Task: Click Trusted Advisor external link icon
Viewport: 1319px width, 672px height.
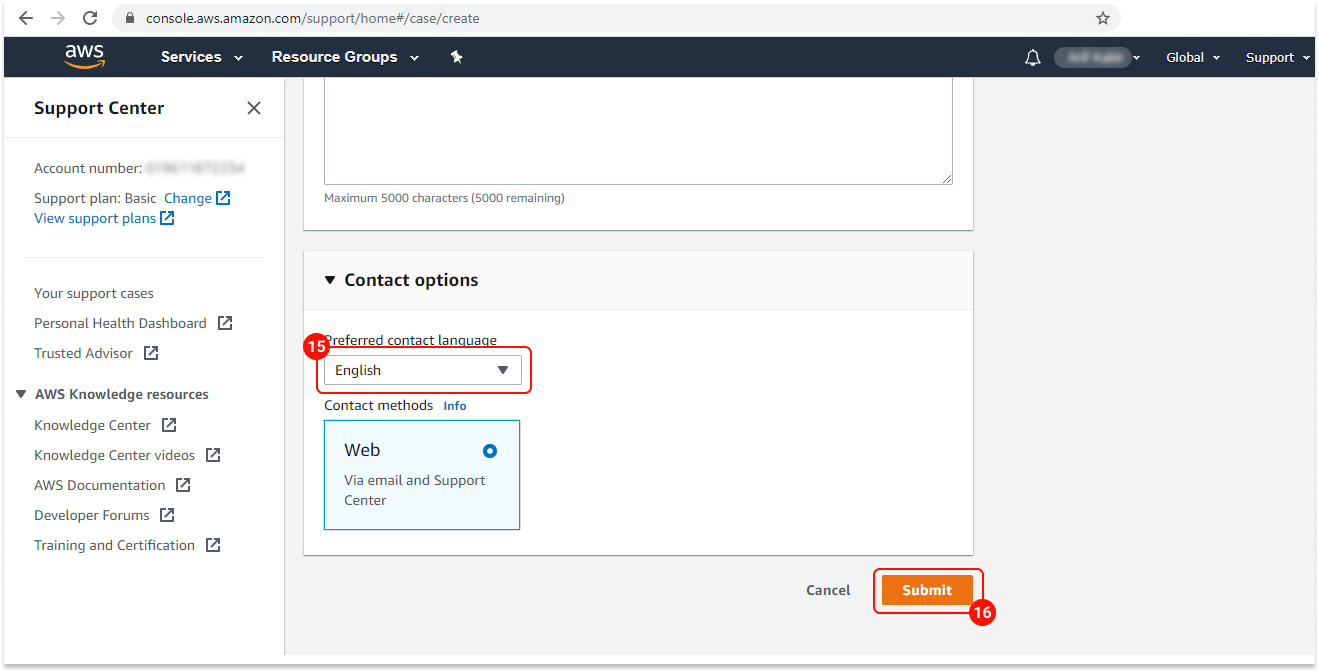Action: 150,352
